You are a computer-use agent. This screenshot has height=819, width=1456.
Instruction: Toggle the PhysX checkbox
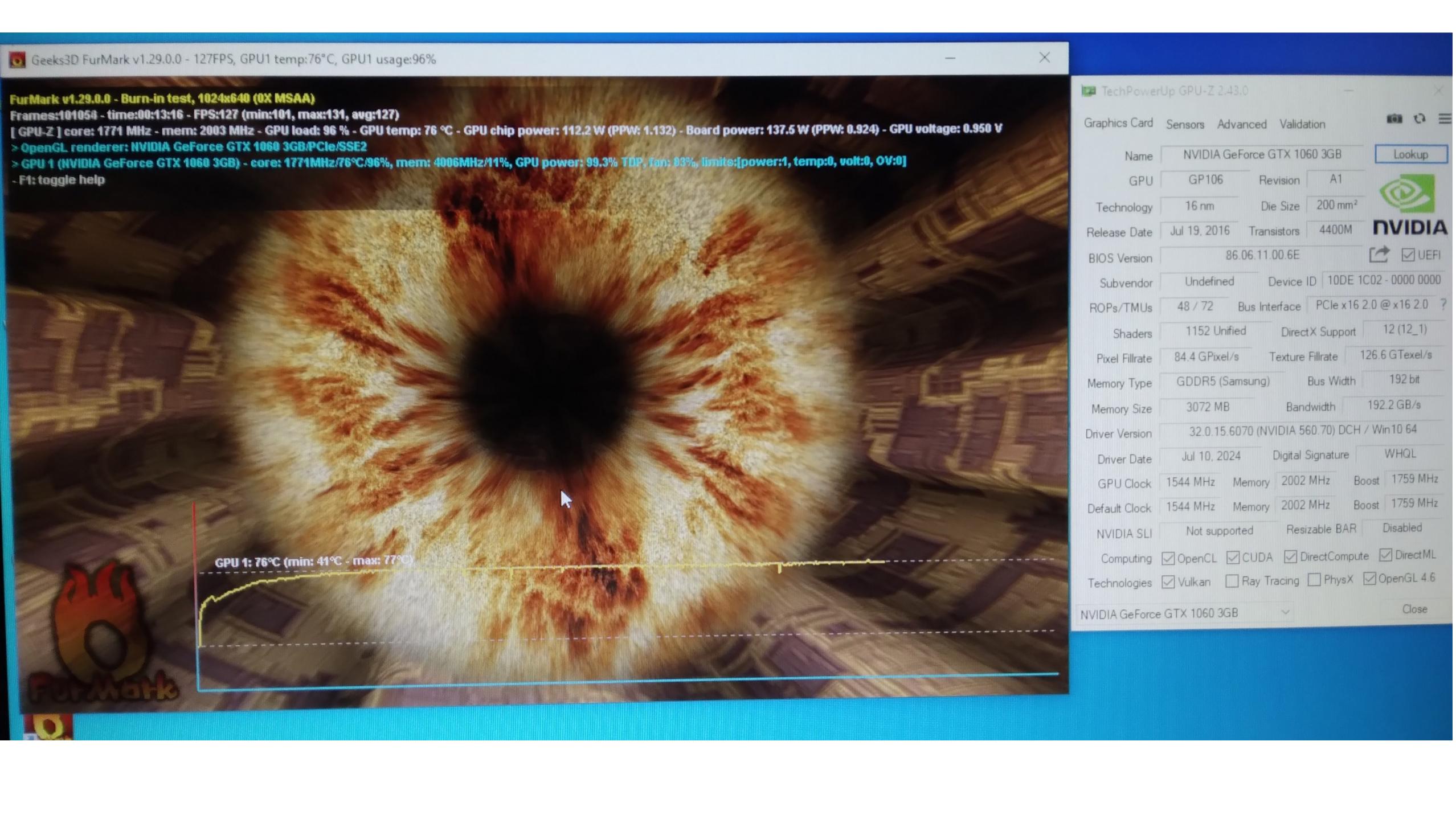tap(1314, 580)
